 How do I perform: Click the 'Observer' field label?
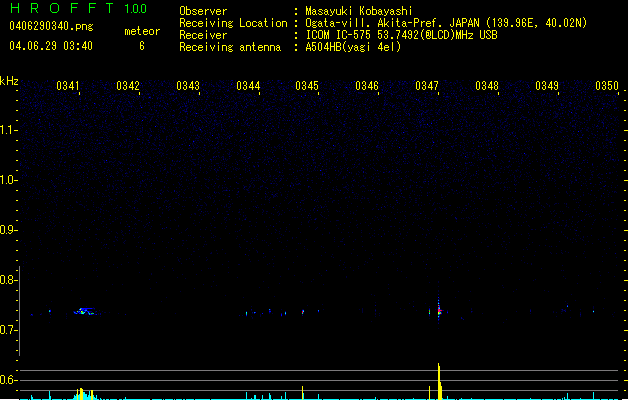coord(203,11)
